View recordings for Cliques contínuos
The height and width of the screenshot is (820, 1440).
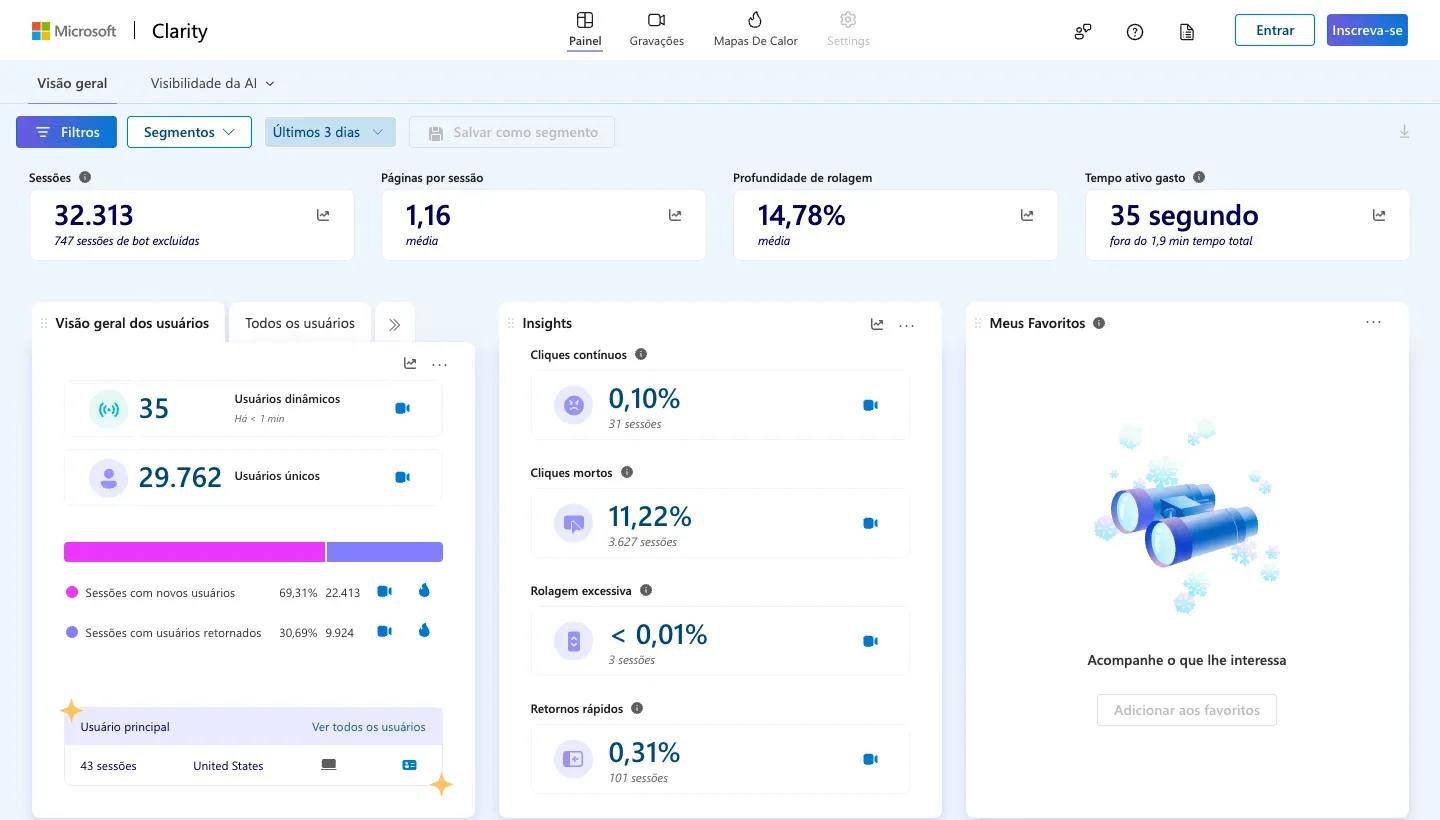pos(870,405)
